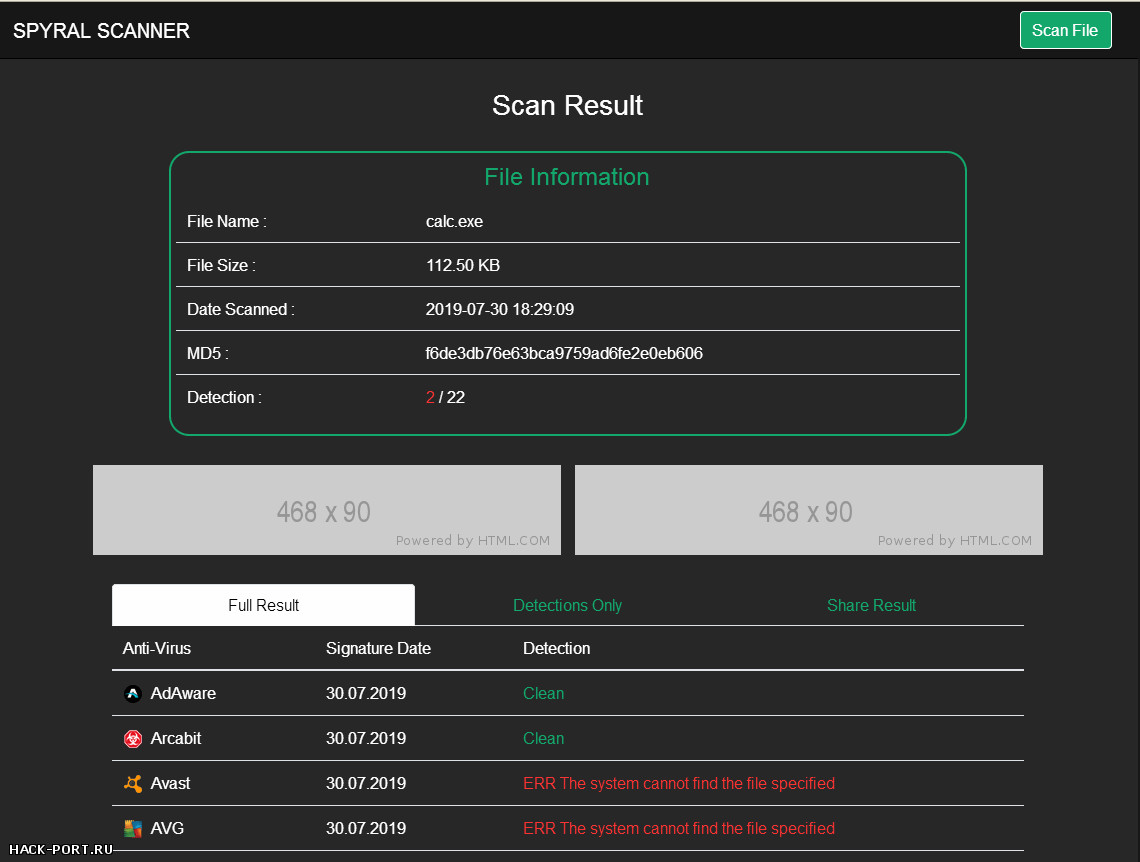Select the Full Result tab
Viewport: 1140px width, 862px height.
263,605
